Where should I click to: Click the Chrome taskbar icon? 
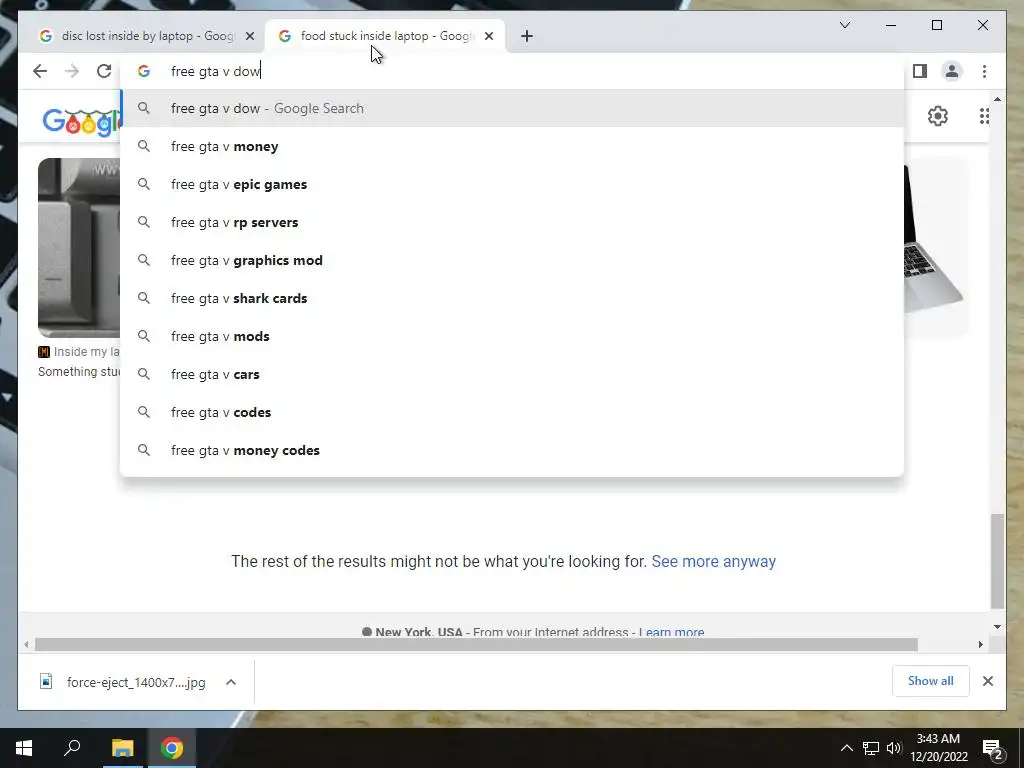tap(172, 748)
